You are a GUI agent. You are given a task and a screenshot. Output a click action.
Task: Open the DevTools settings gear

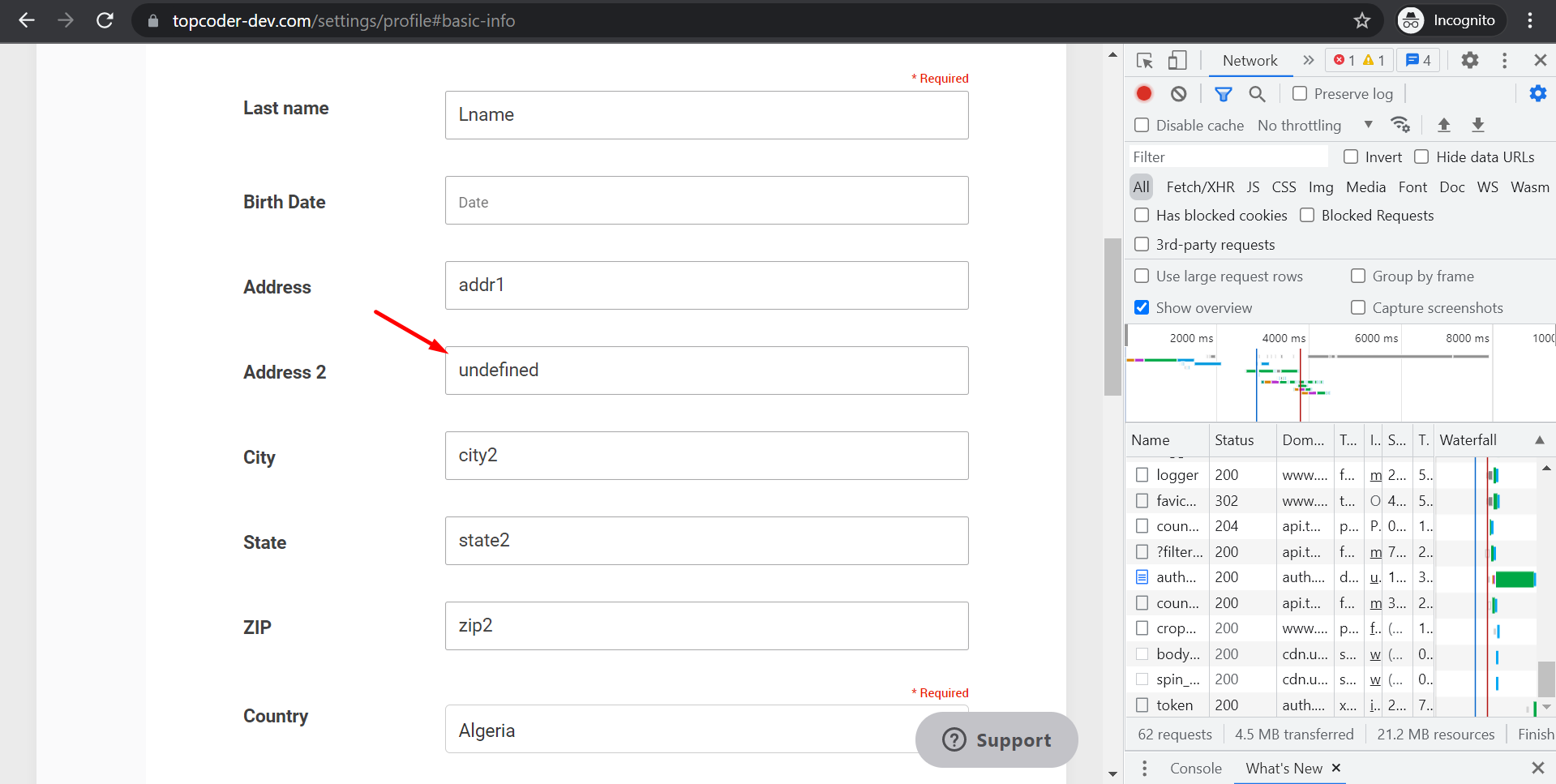click(x=1471, y=60)
